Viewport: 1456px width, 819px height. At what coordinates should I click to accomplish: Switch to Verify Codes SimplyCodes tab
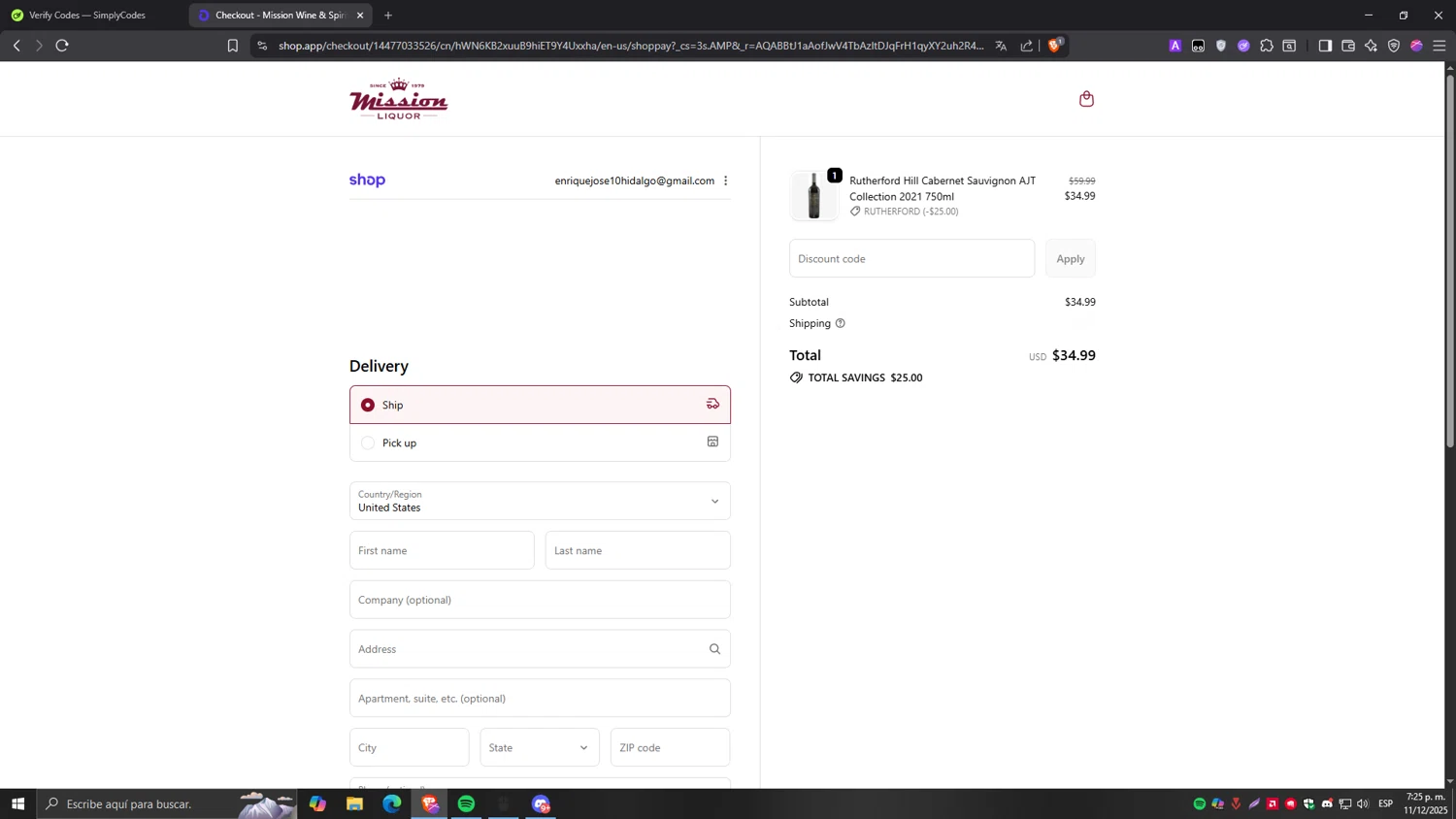point(87,16)
